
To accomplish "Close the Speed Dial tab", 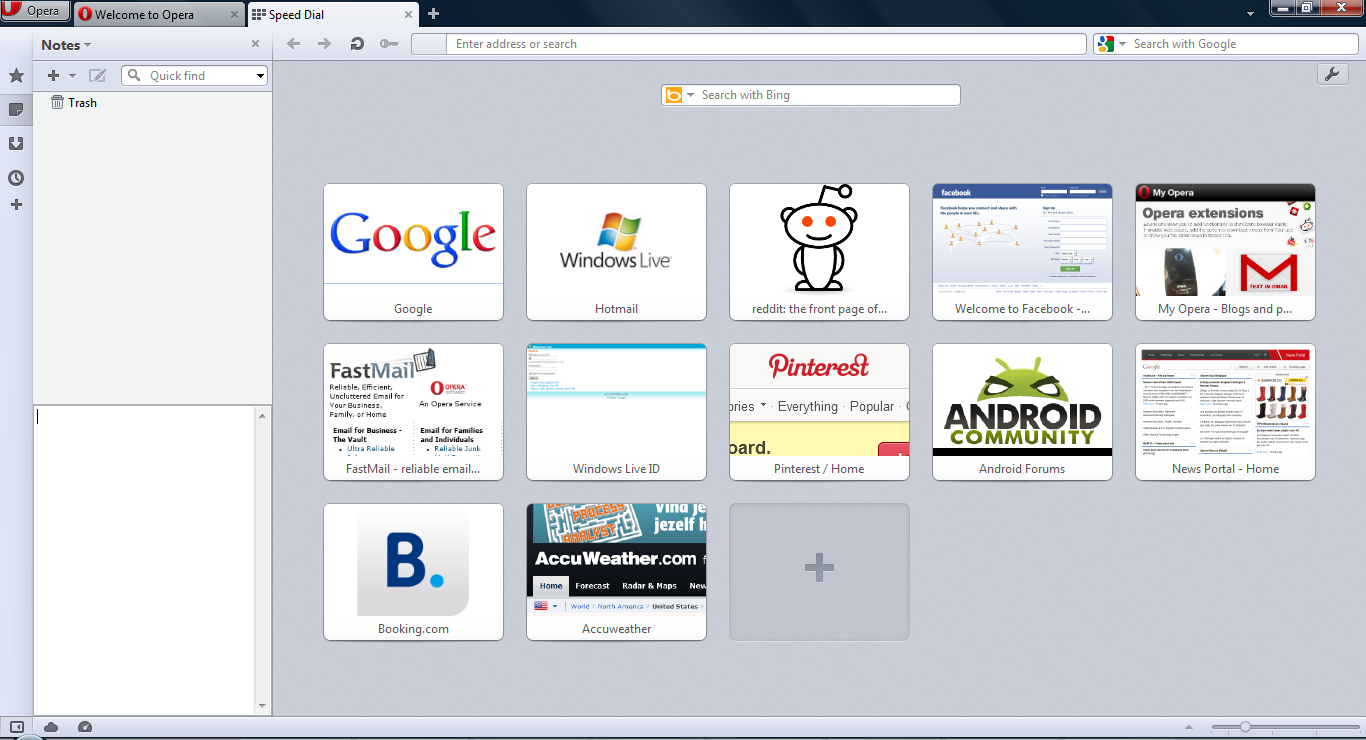I will click(x=408, y=15).
